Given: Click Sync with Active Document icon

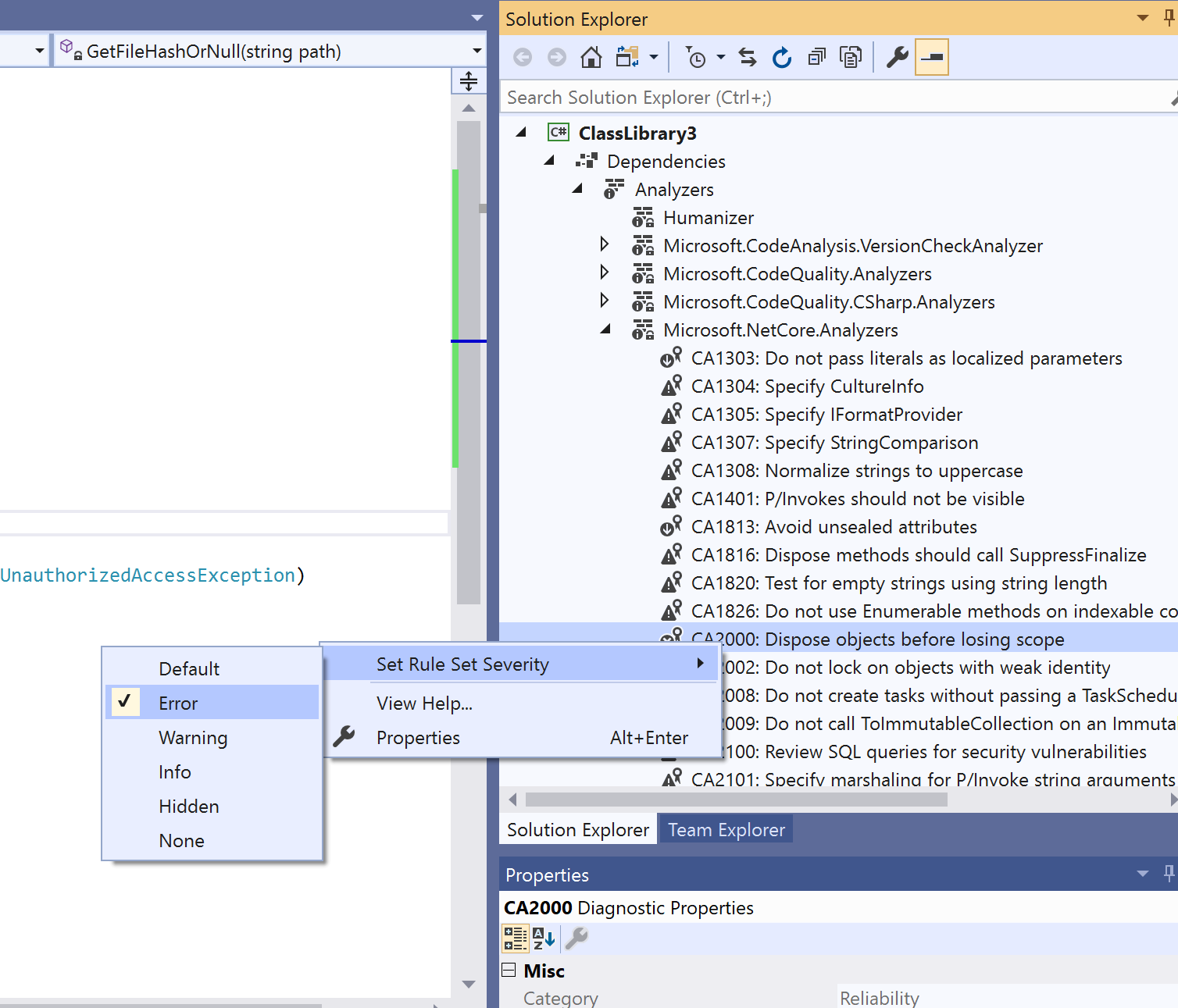Looking at the screenshot, I should pos(747,56).
